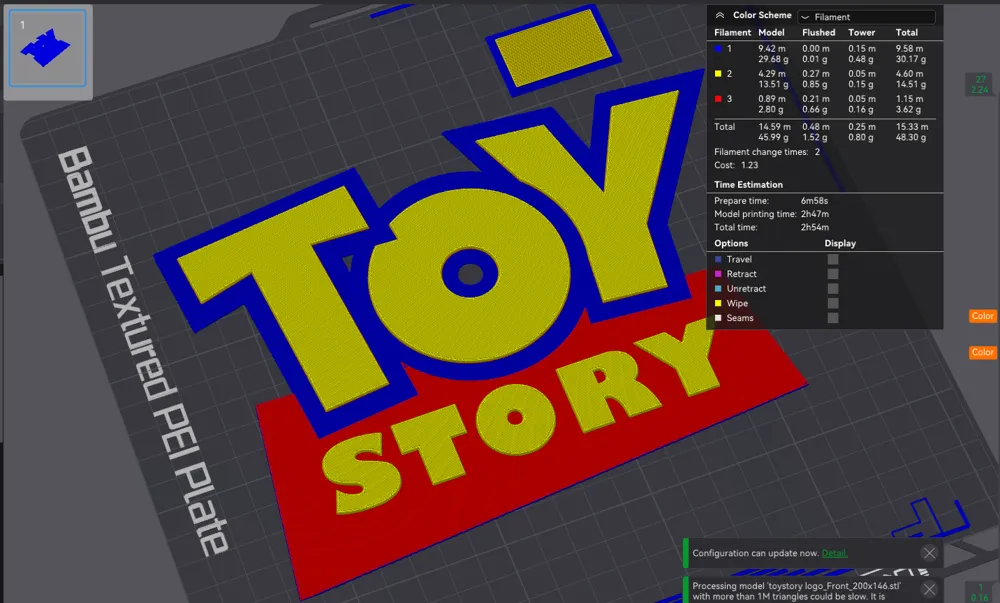This screenshot has height=603, width=1000.
Task: Click the Tower column header
Action: [862, 33]
